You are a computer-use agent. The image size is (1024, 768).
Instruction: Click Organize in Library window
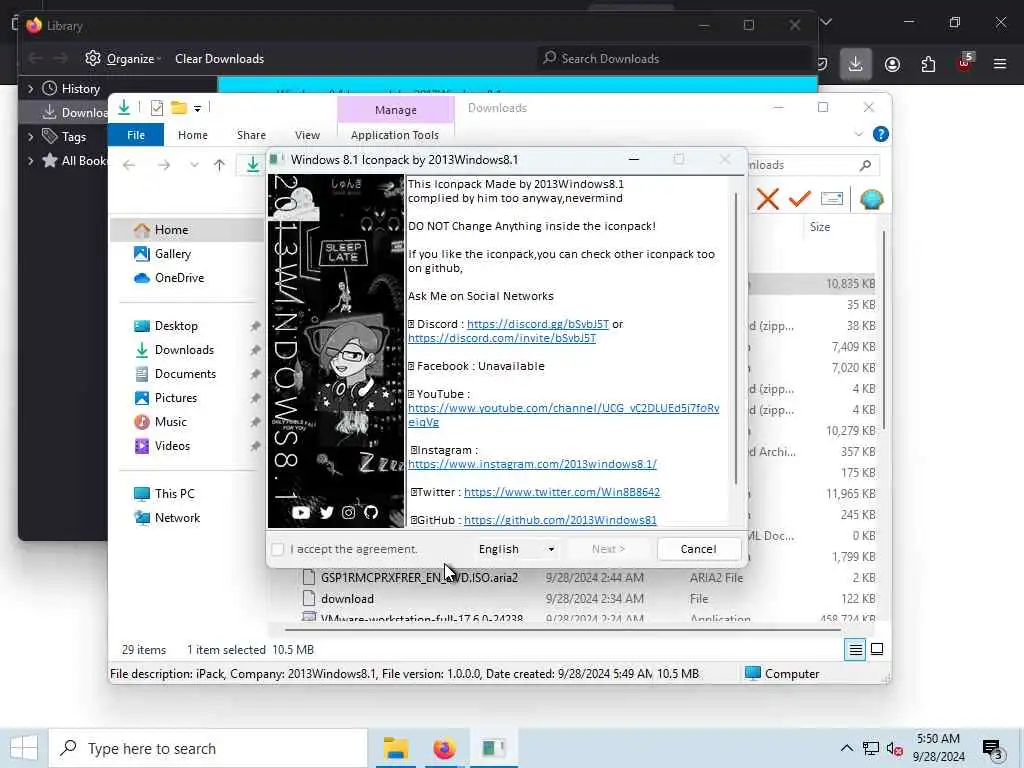point(123,59)
